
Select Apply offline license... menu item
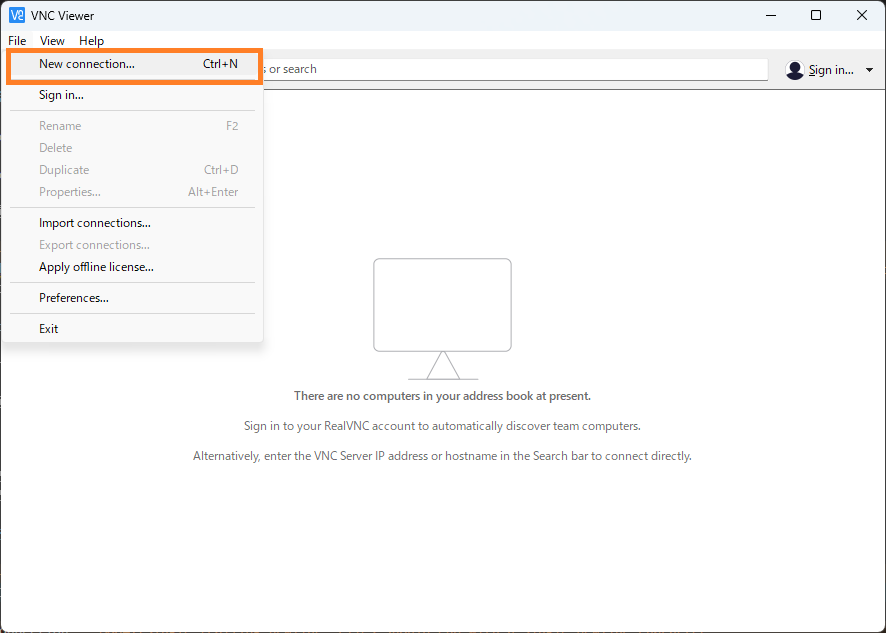point(133,267)
